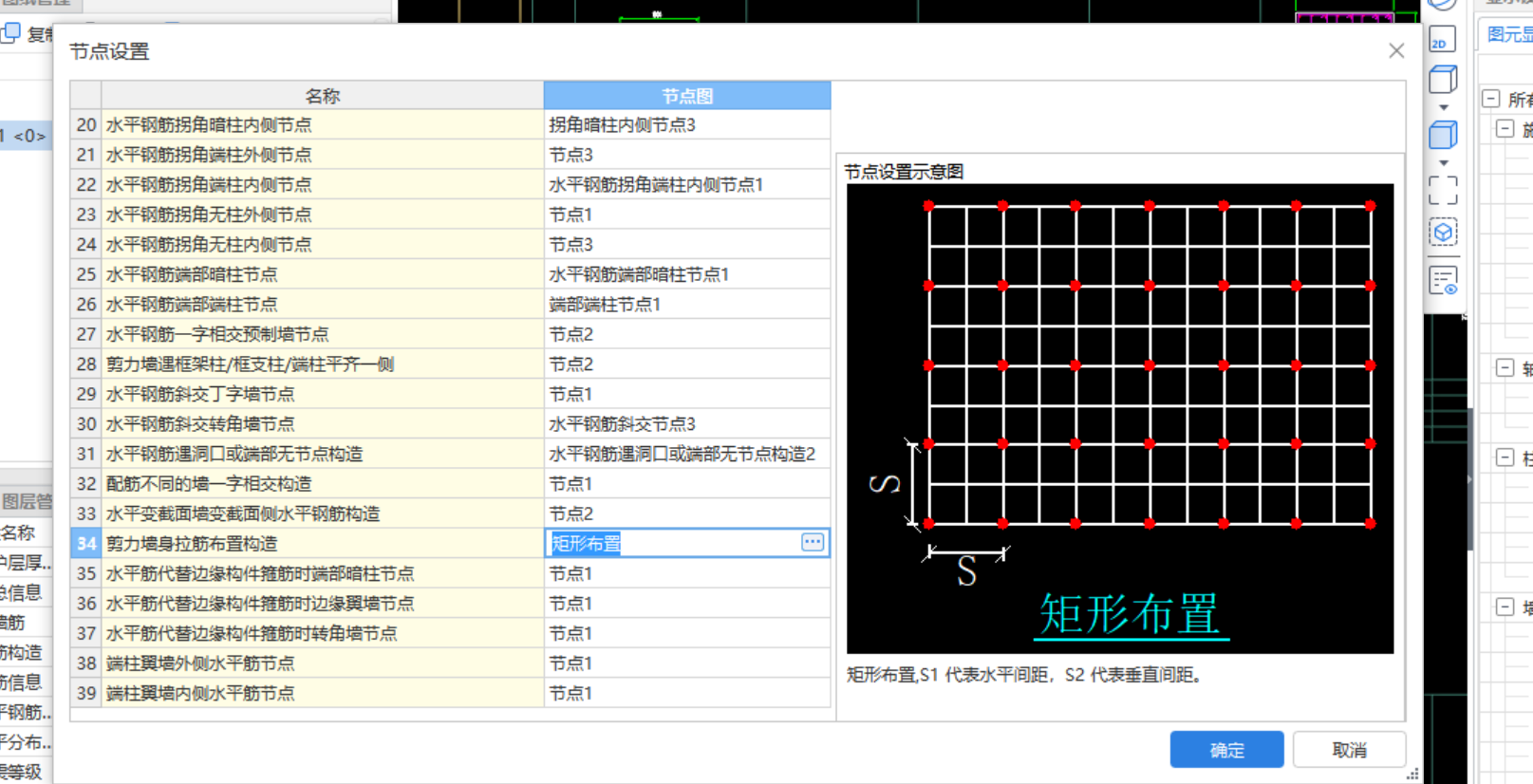Open the ellipsis browse button in row 34
The height and width of the screenshot is (784, 1533).
[x=813, y=542]
